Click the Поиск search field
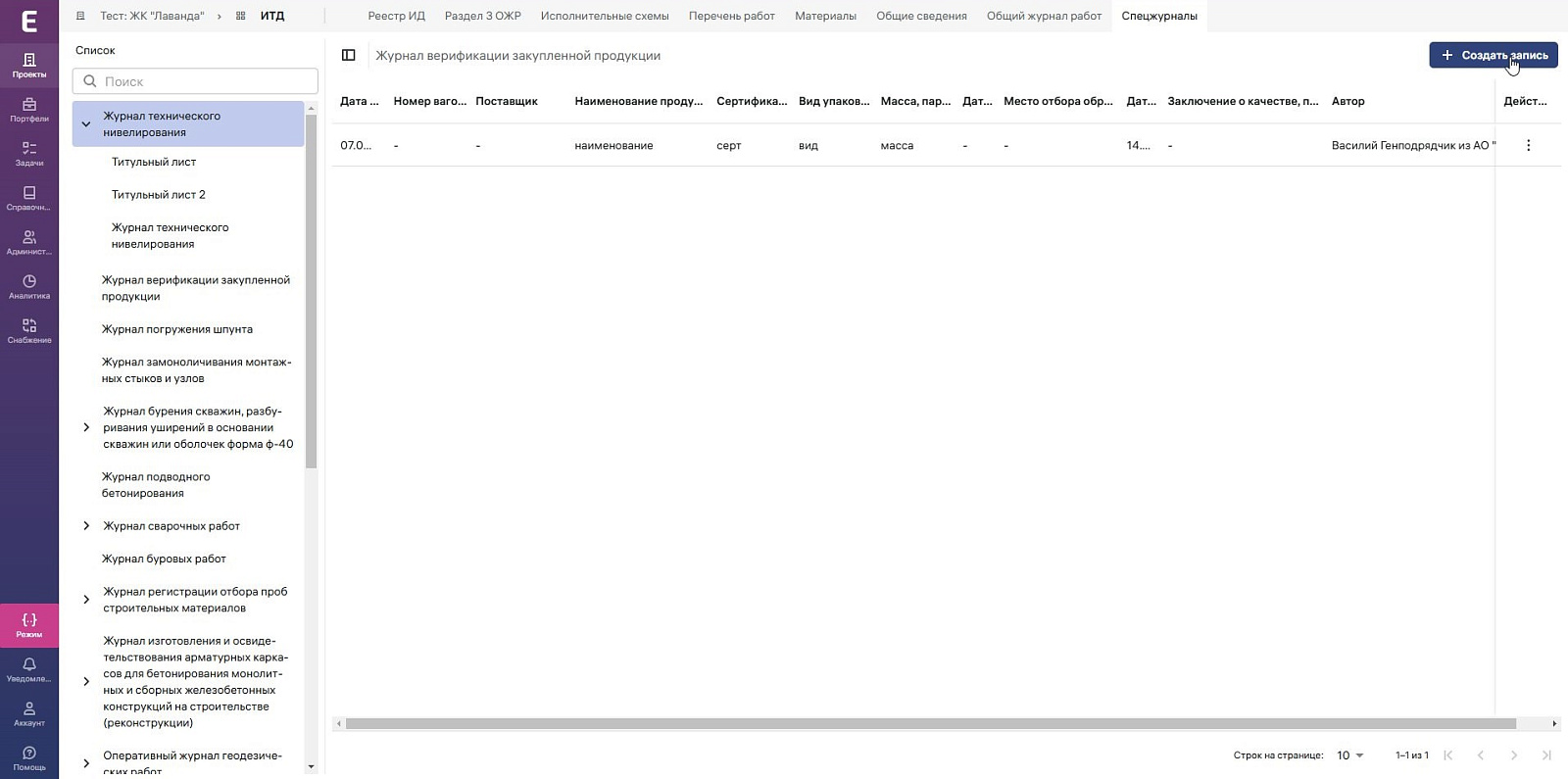The image size is (1568, 779). [x=195, y=81]
